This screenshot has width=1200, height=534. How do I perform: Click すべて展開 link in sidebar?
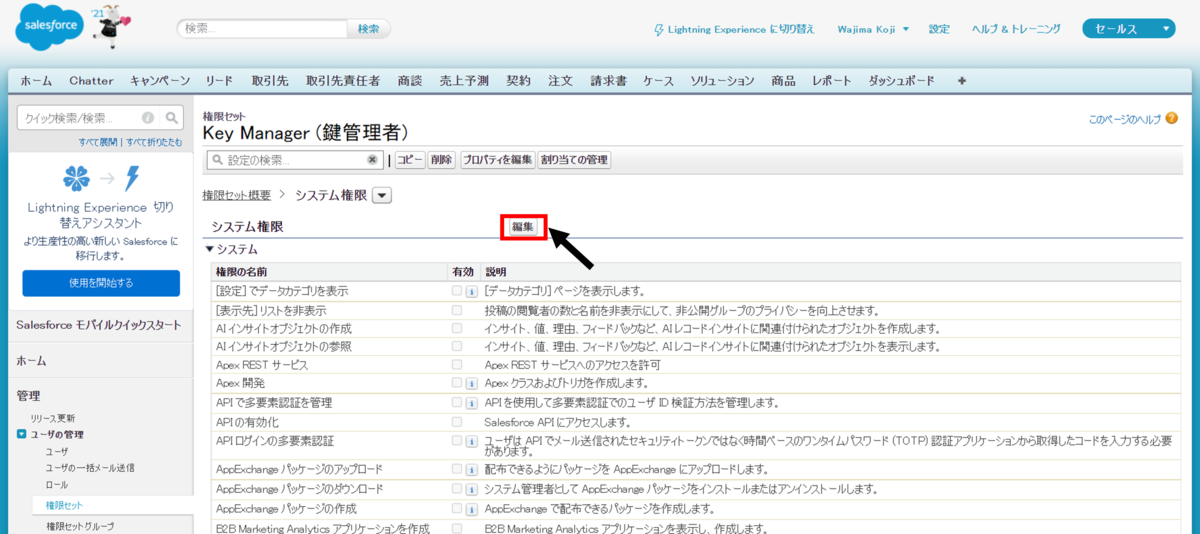click(x=98, y=142)
